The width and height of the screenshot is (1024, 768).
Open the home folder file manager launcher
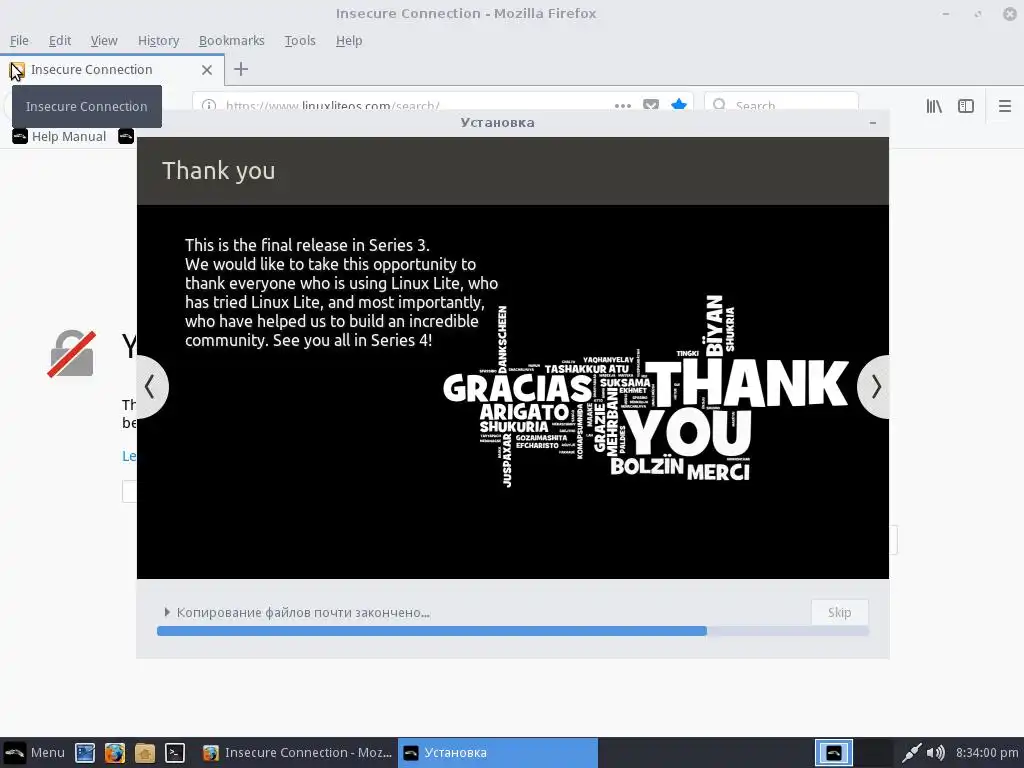(x=145, y=753)
